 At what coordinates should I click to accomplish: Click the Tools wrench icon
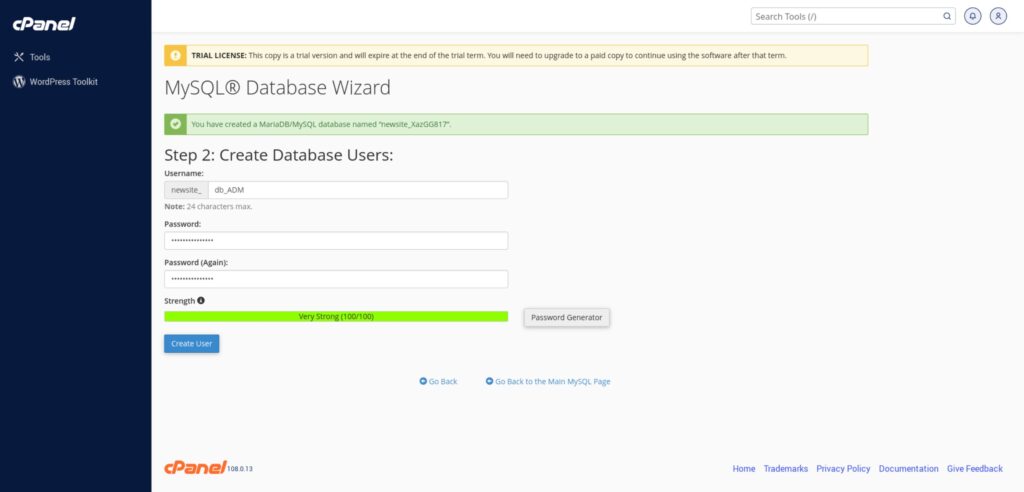[x=19, y=57]
